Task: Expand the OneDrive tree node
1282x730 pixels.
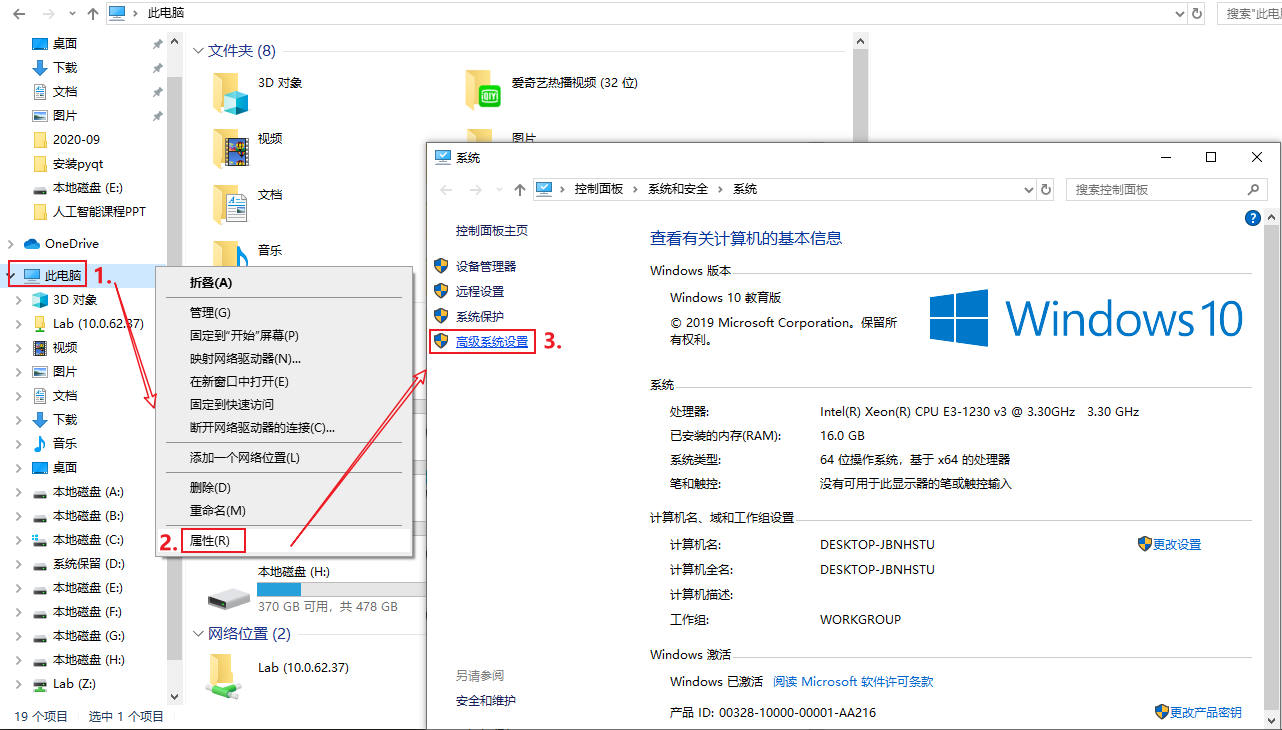Action: pos(11,243)
